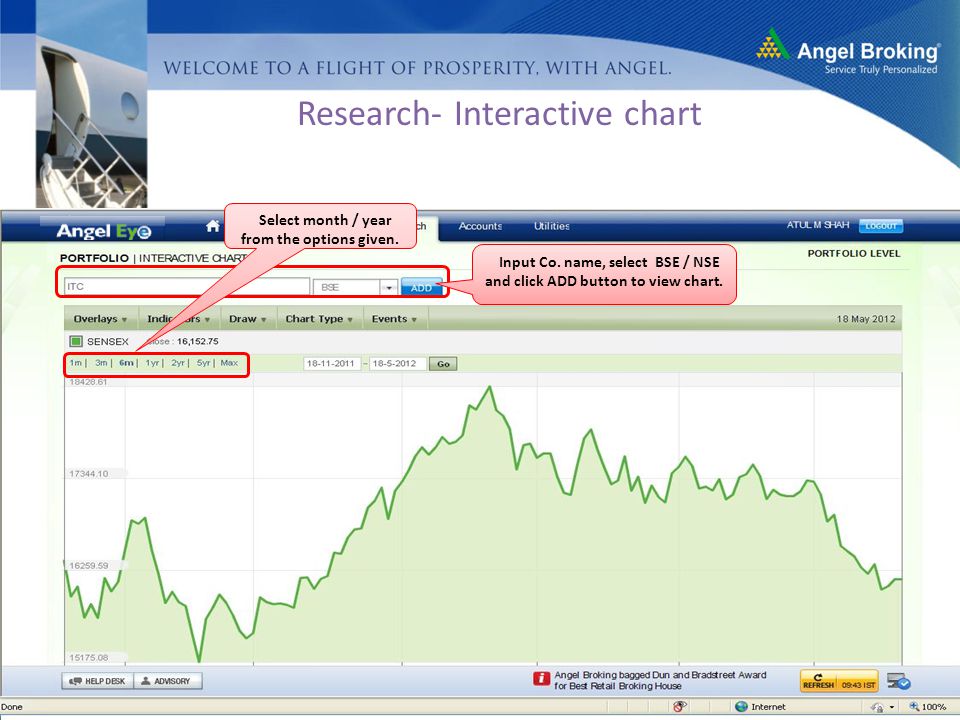Image resolution: width=960 pixels, height=720 pixels.
Task: Click the Refresh button icon
Action: coord(817,680)
